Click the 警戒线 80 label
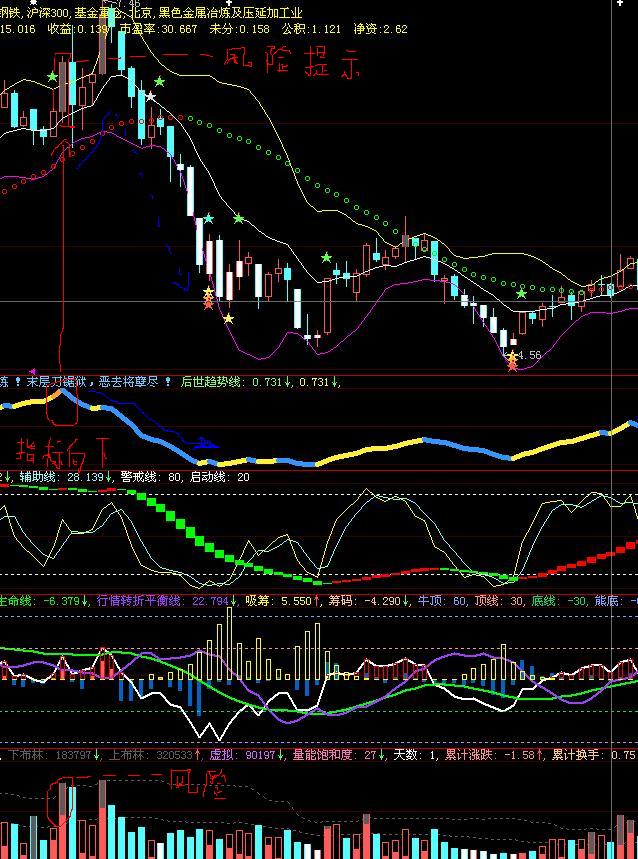638x859 pixels. click(150, 477)
